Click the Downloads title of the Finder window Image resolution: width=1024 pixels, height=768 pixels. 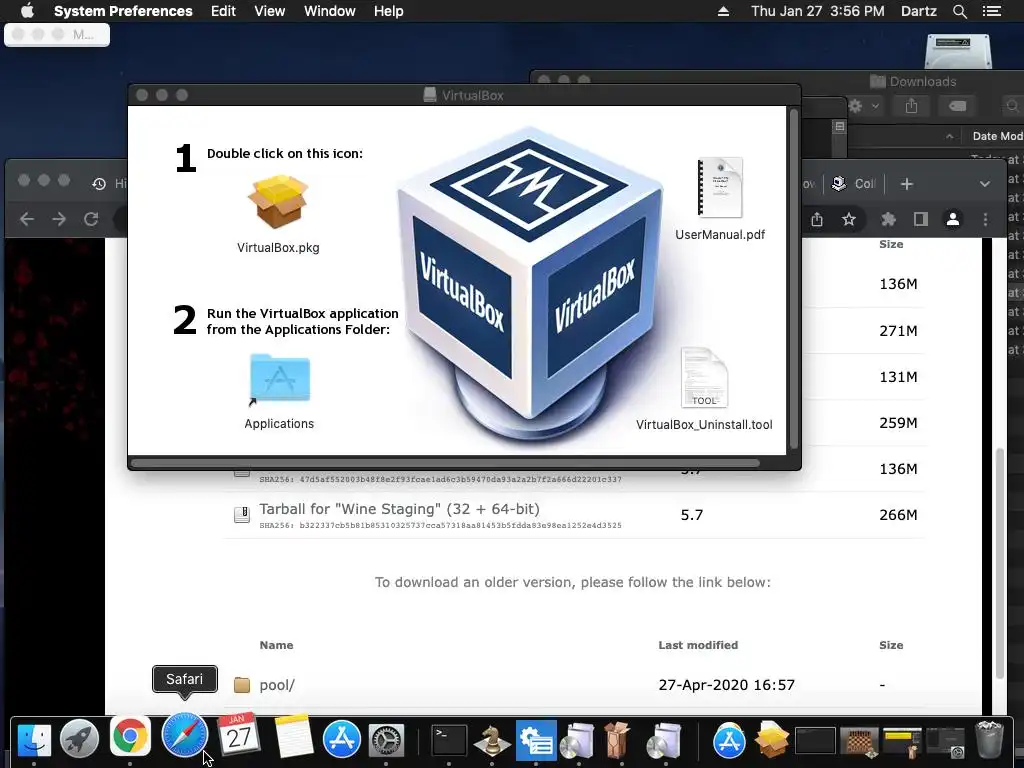point(922,82)
